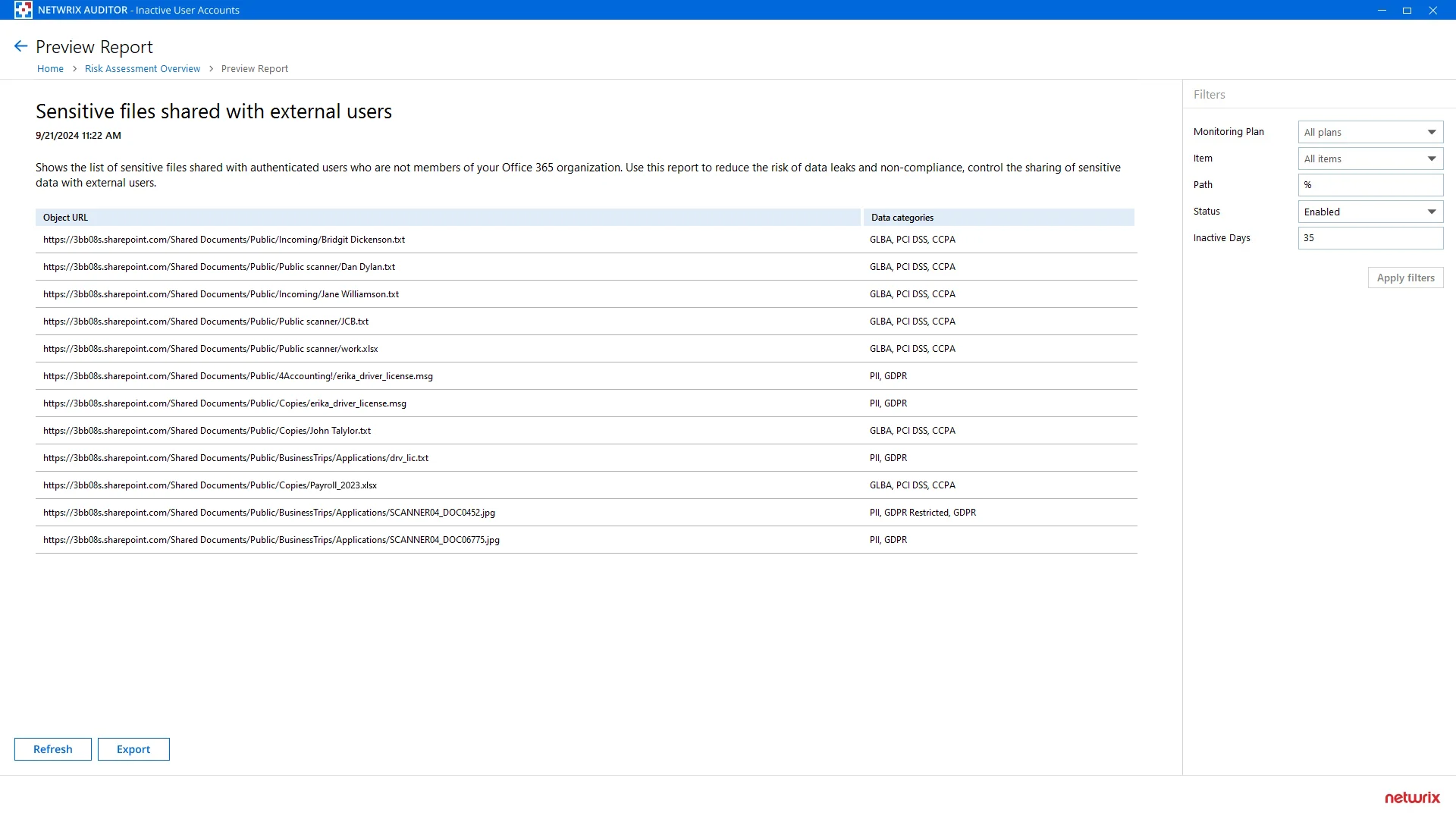Click the Inactive Days input field
This screenshot has height=819, width=1456.
click(1370, 238)
